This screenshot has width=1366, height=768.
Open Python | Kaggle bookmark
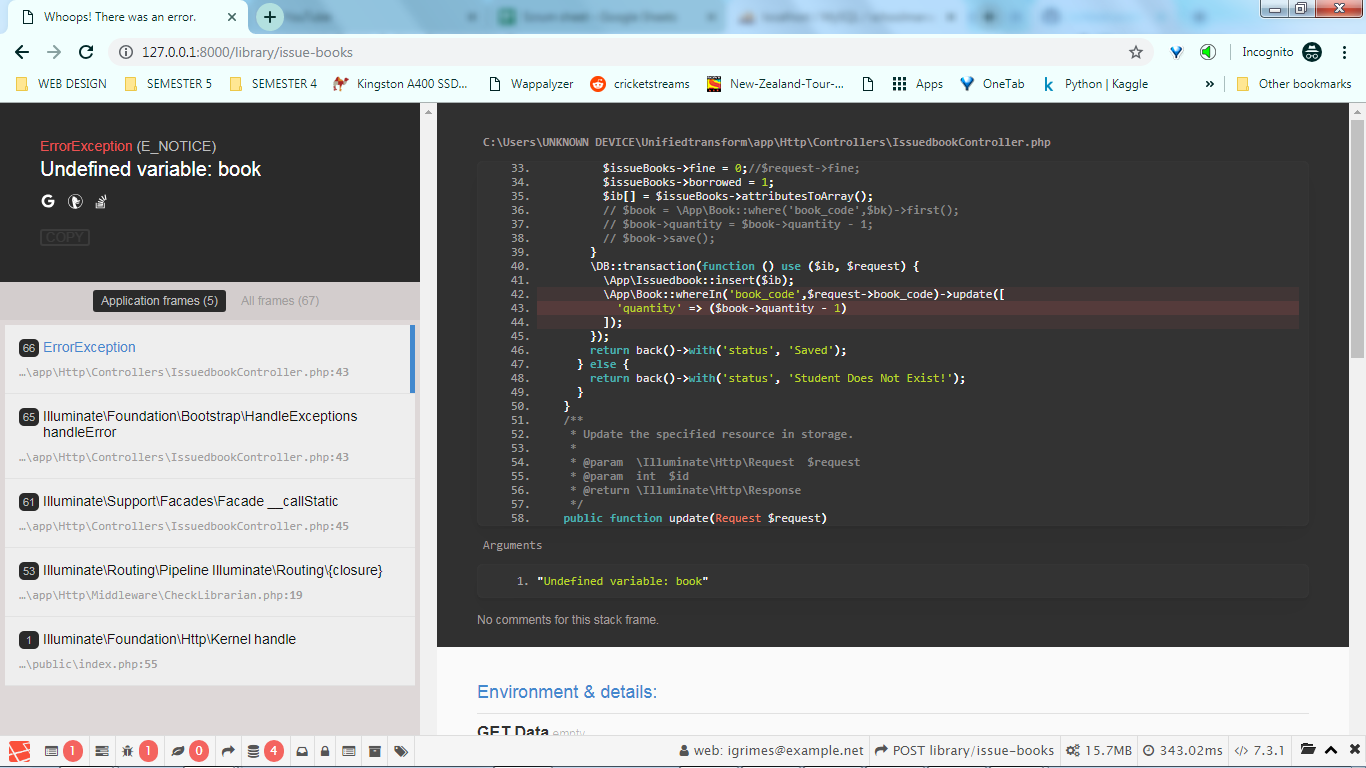1095,84
